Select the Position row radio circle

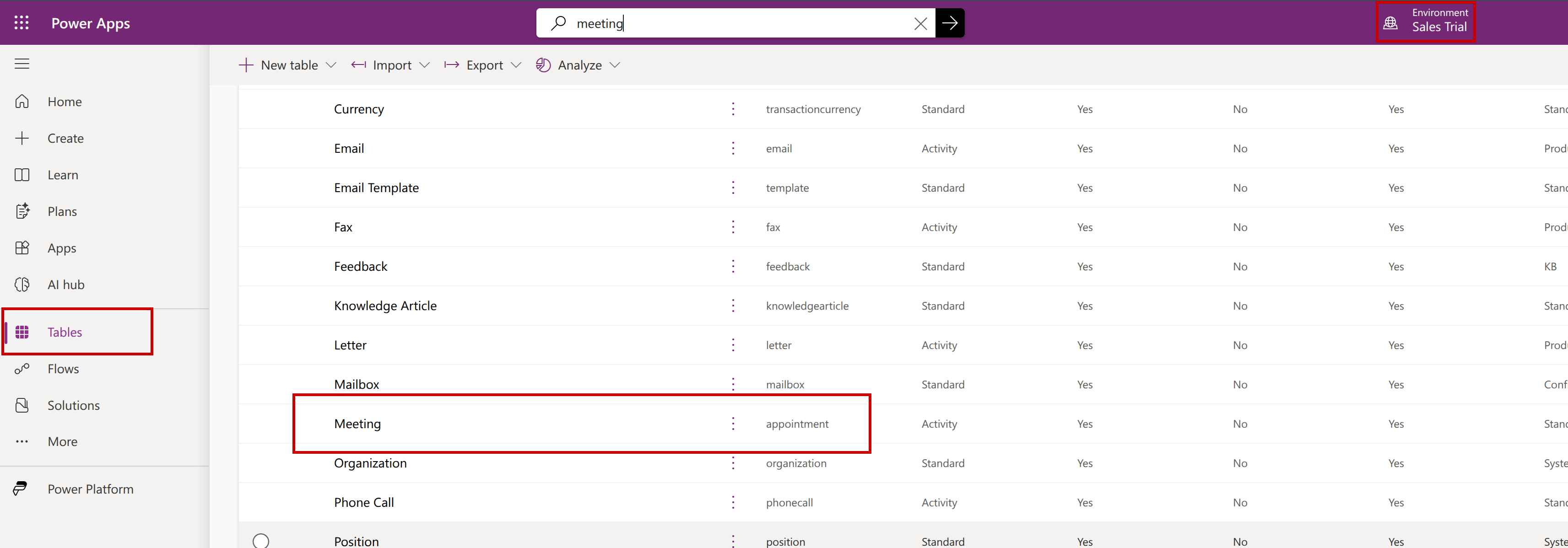click(260, 541)
